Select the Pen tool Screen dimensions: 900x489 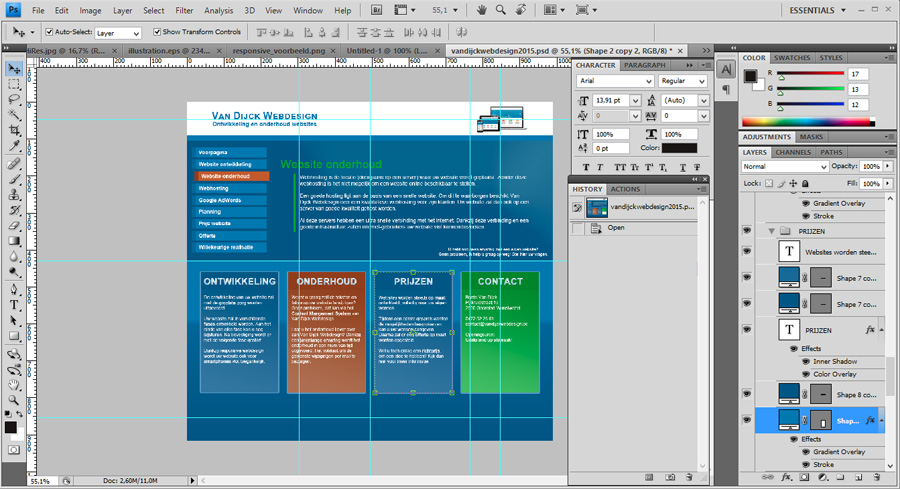pos(14,289)
